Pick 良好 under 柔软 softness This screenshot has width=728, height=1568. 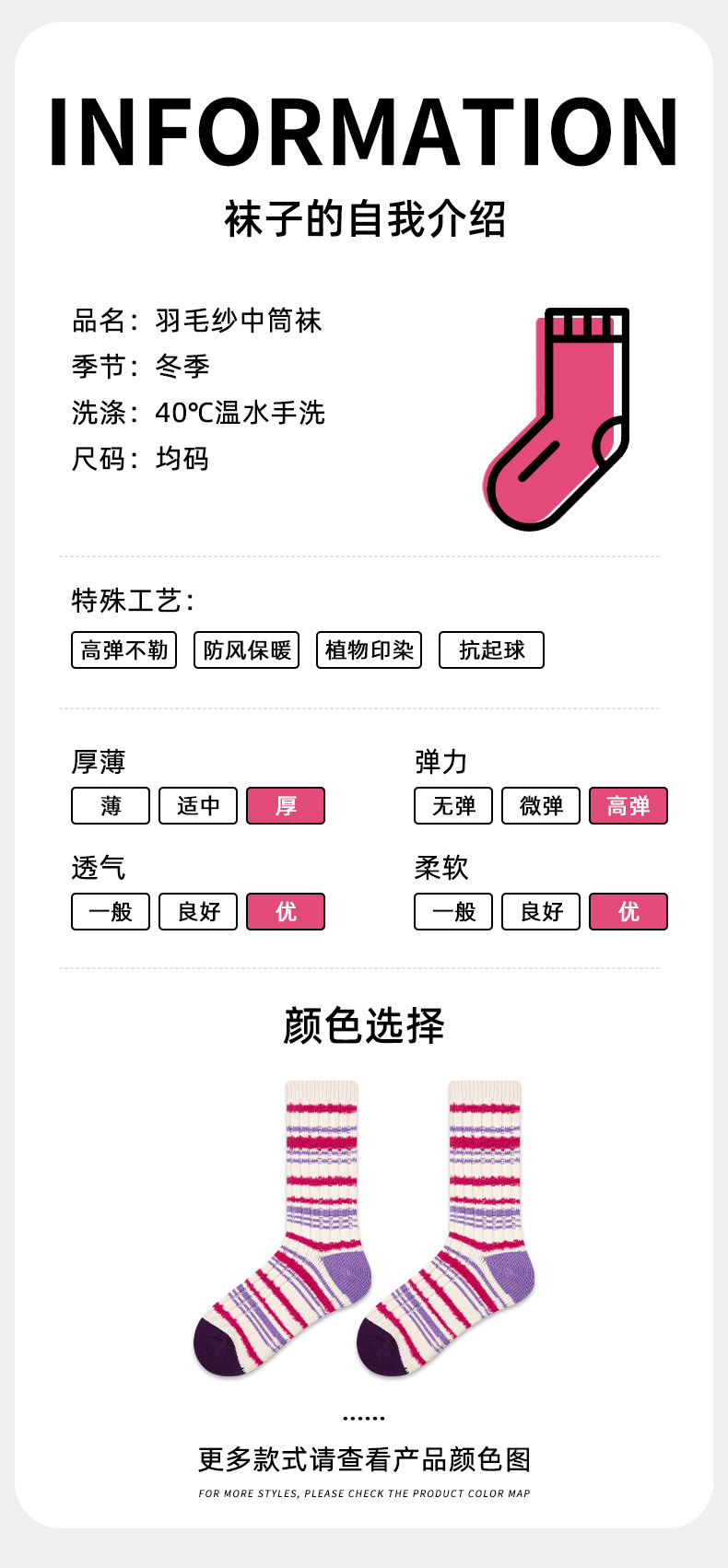click(541, 912)
